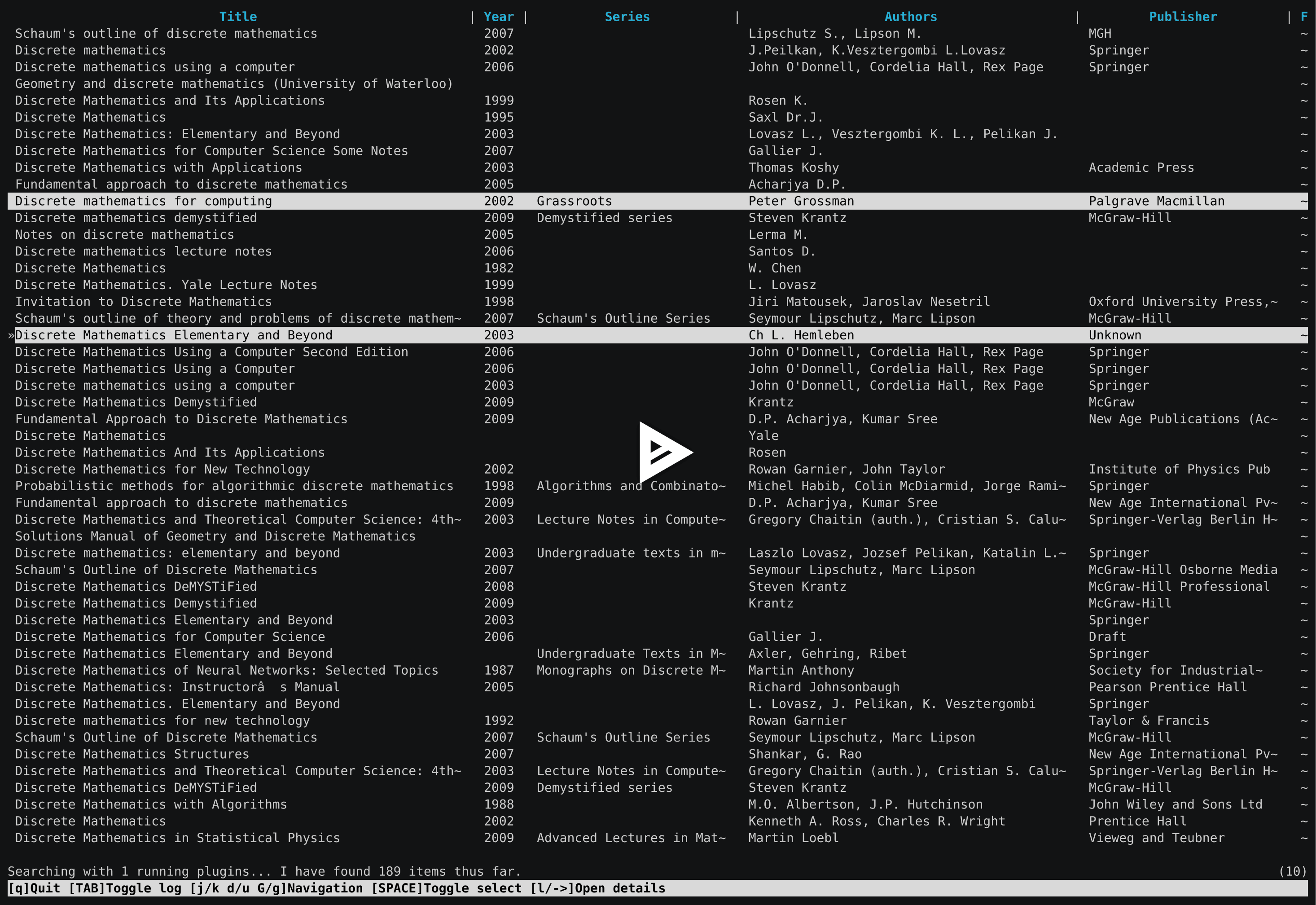Expand truncated series 'Lecture Notes in Compute~'
The width and height of the screenshot is (1316, 905).
[631, 519]
